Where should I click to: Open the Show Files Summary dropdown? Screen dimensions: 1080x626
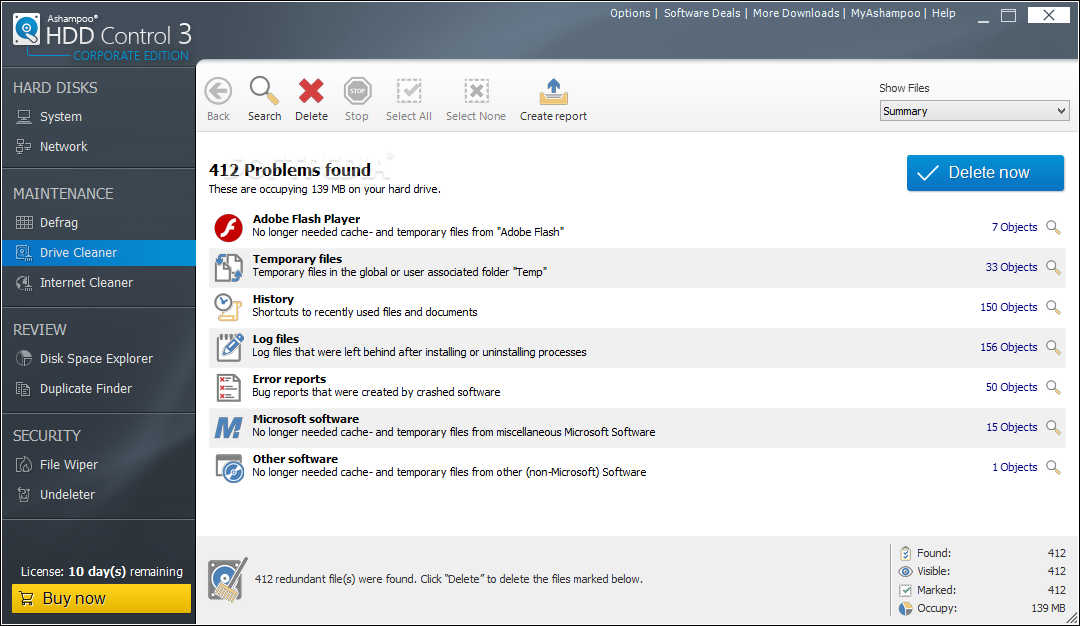974,111
